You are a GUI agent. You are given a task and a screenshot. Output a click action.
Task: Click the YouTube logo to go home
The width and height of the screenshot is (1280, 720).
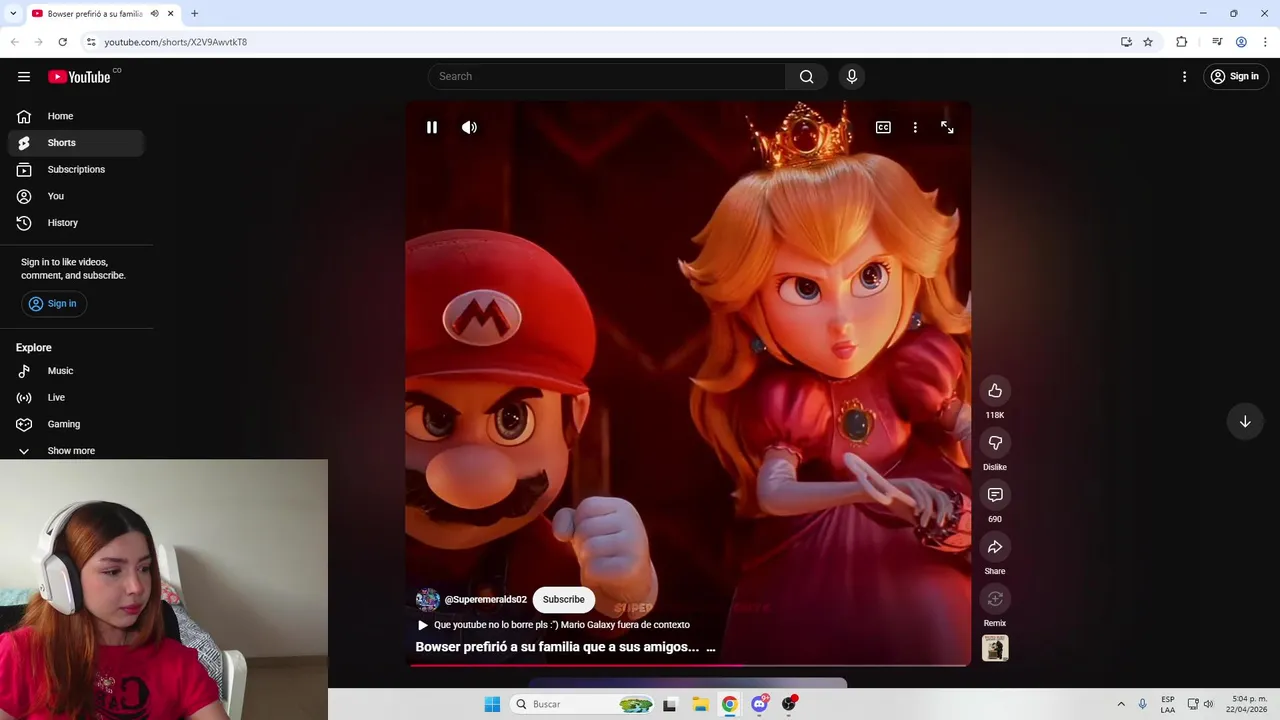point(79,77)
